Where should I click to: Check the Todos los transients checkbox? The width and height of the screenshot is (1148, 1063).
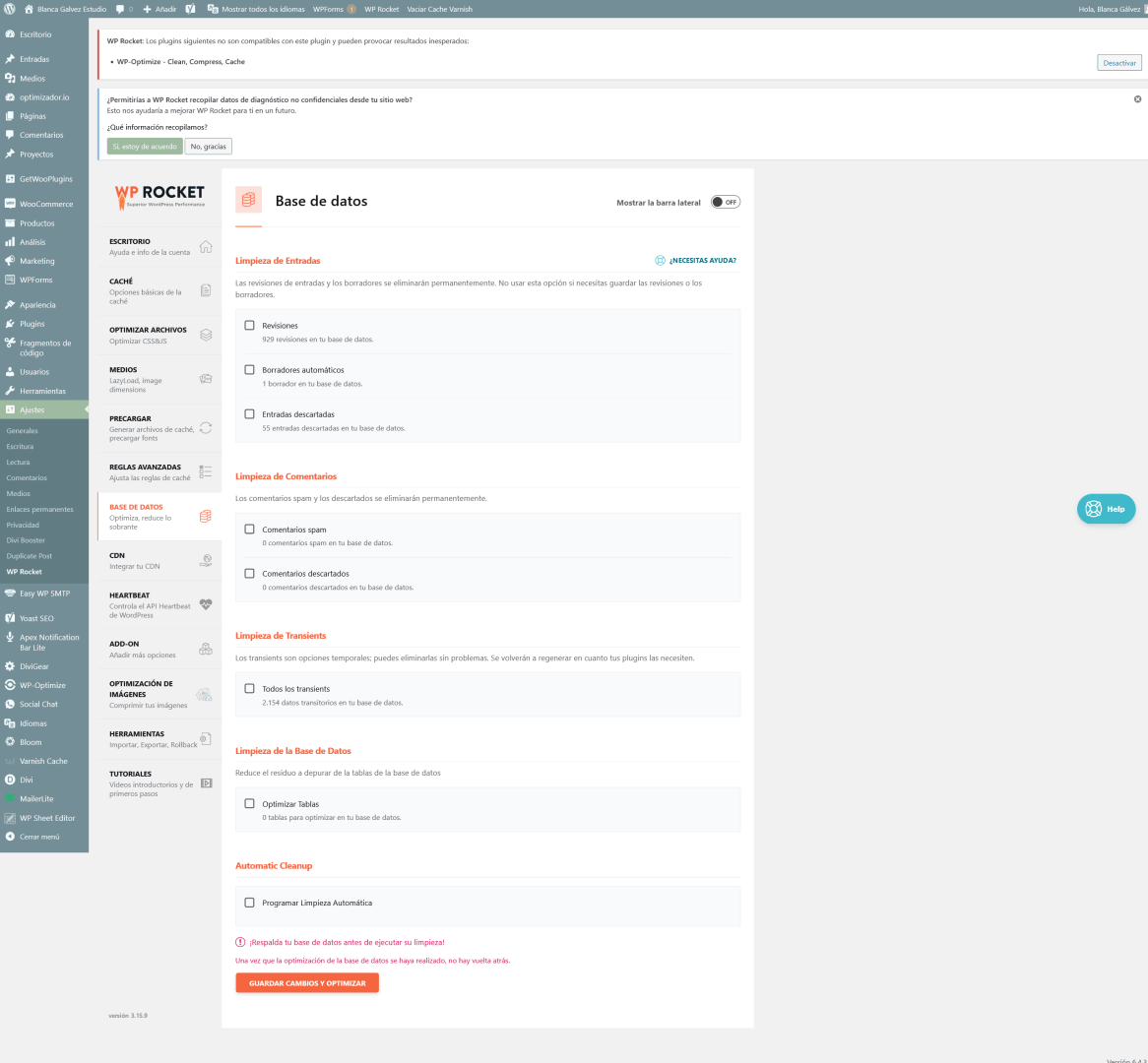coord(250,688)
